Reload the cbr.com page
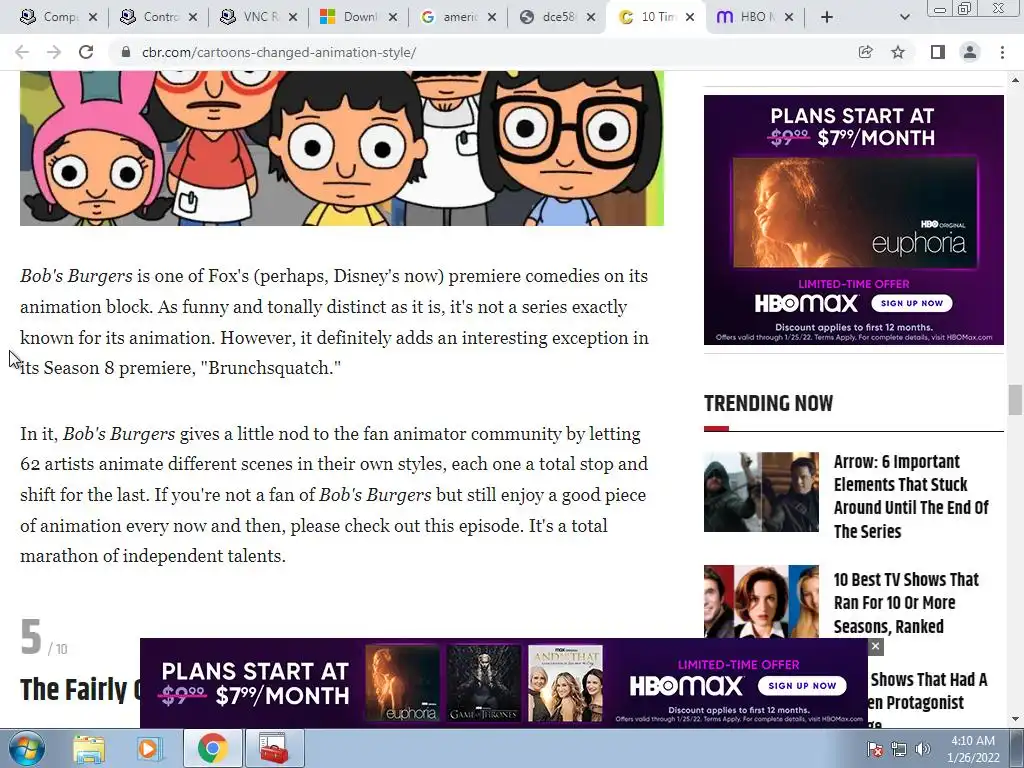Image resolution: width=1024 pixels, height=768 pixels. 86,52
